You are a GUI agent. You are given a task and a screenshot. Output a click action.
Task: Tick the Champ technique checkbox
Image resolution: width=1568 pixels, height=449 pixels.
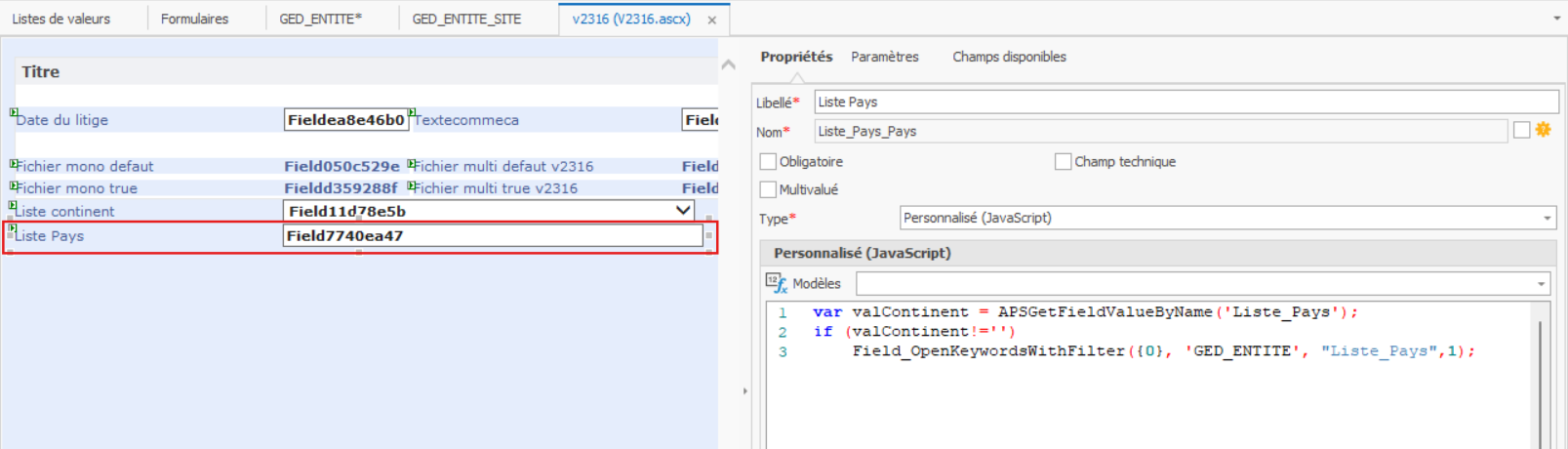[x=1063, y=162]
